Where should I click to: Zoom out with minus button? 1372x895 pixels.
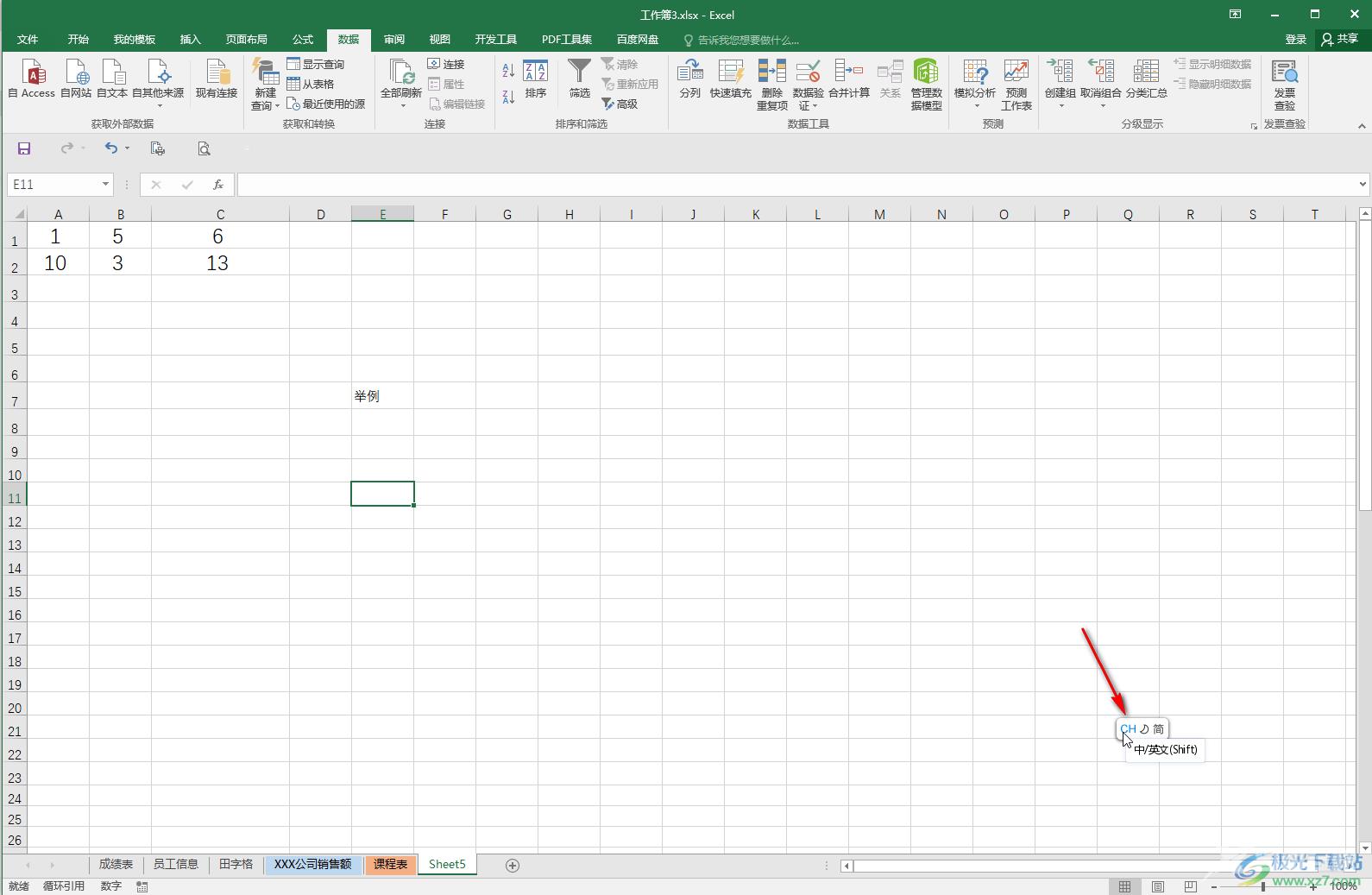(1214, 886)
